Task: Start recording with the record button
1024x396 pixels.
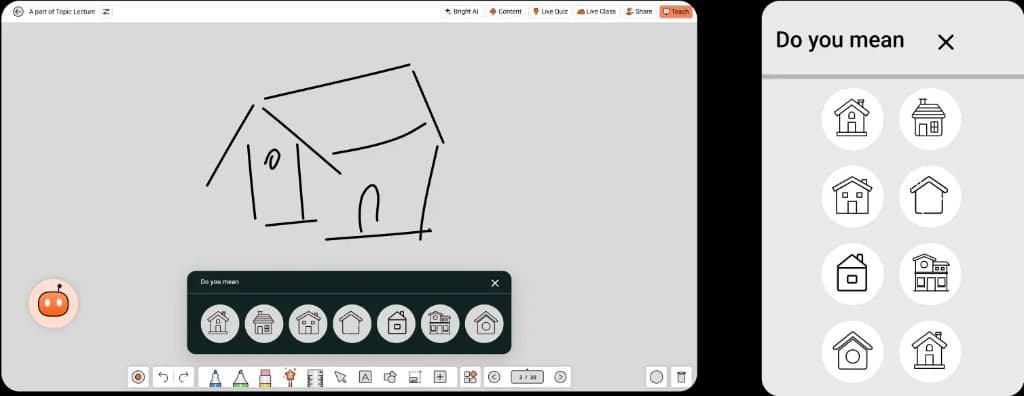Action: [x=138, y=377]
